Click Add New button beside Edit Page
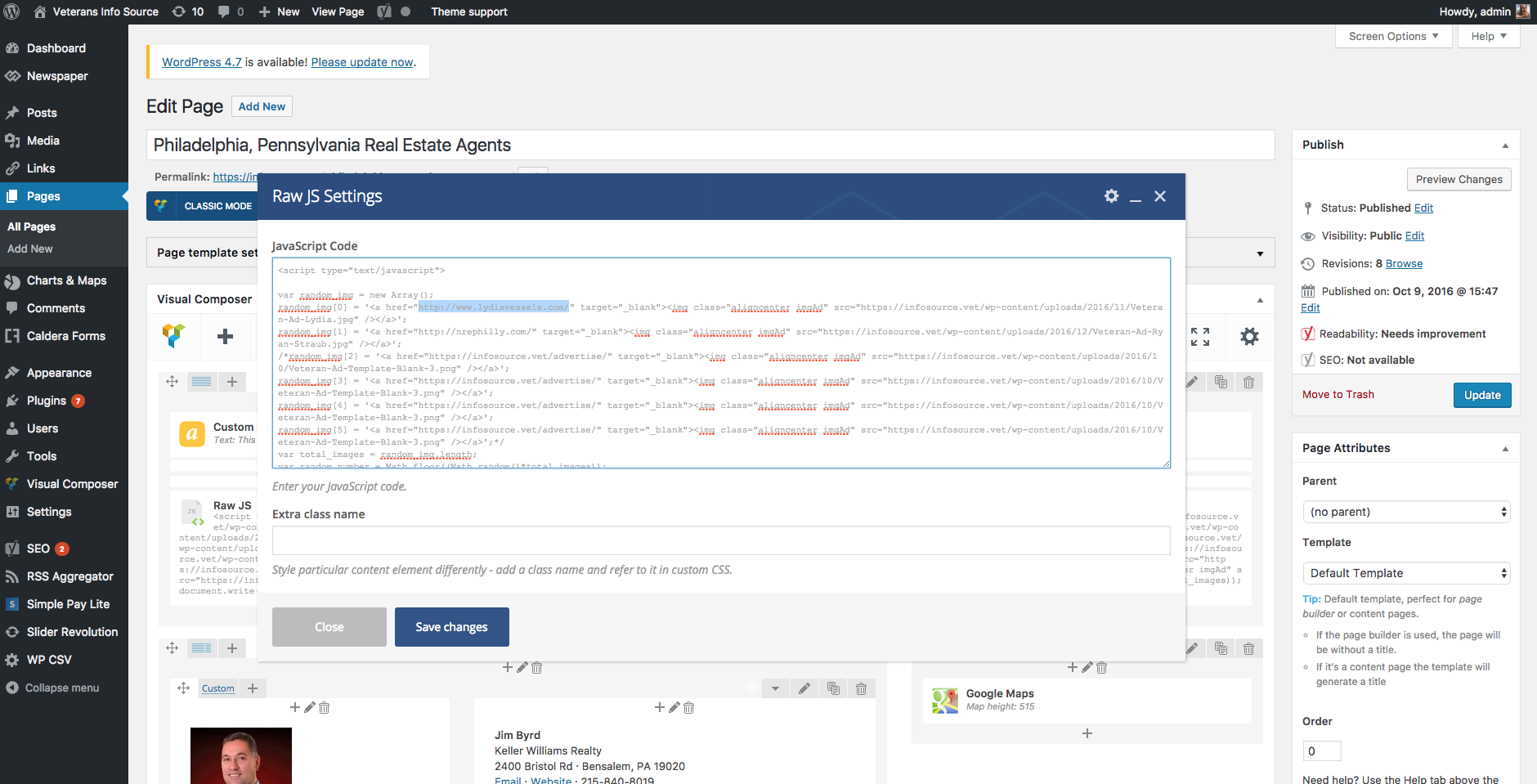 [x=262, y=106]
